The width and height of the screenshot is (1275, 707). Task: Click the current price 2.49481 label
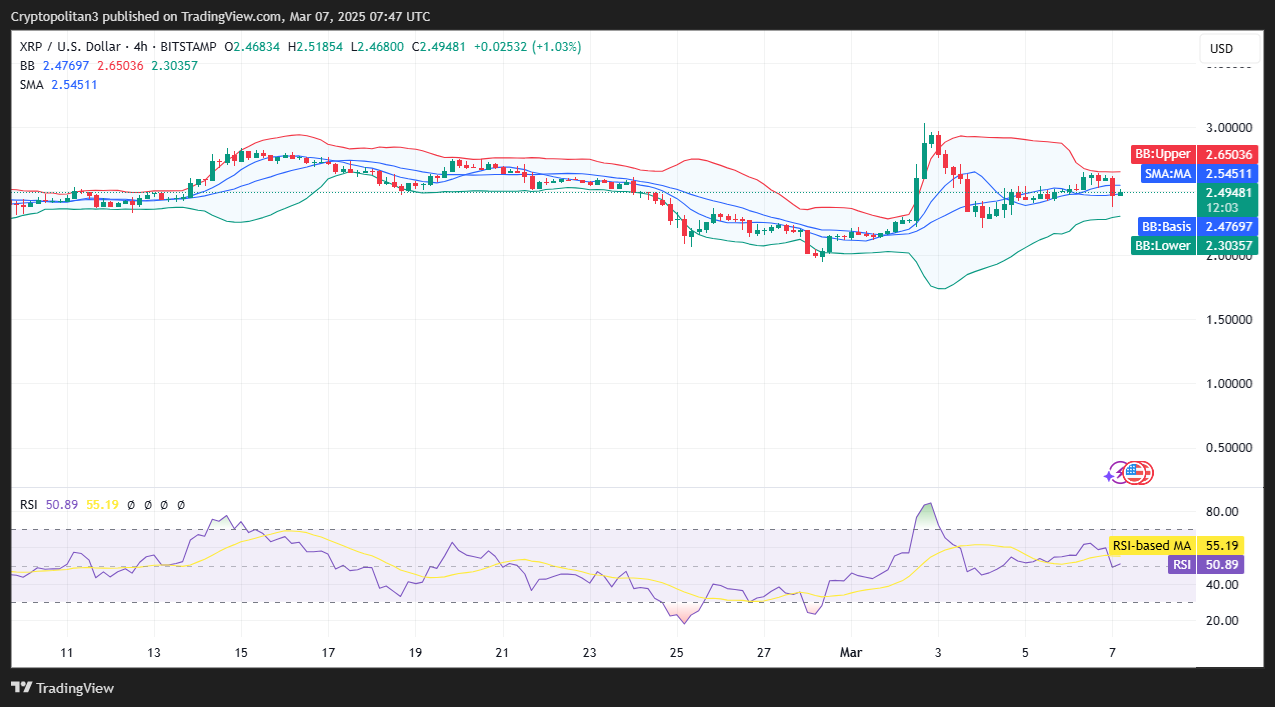point(1231,193)
